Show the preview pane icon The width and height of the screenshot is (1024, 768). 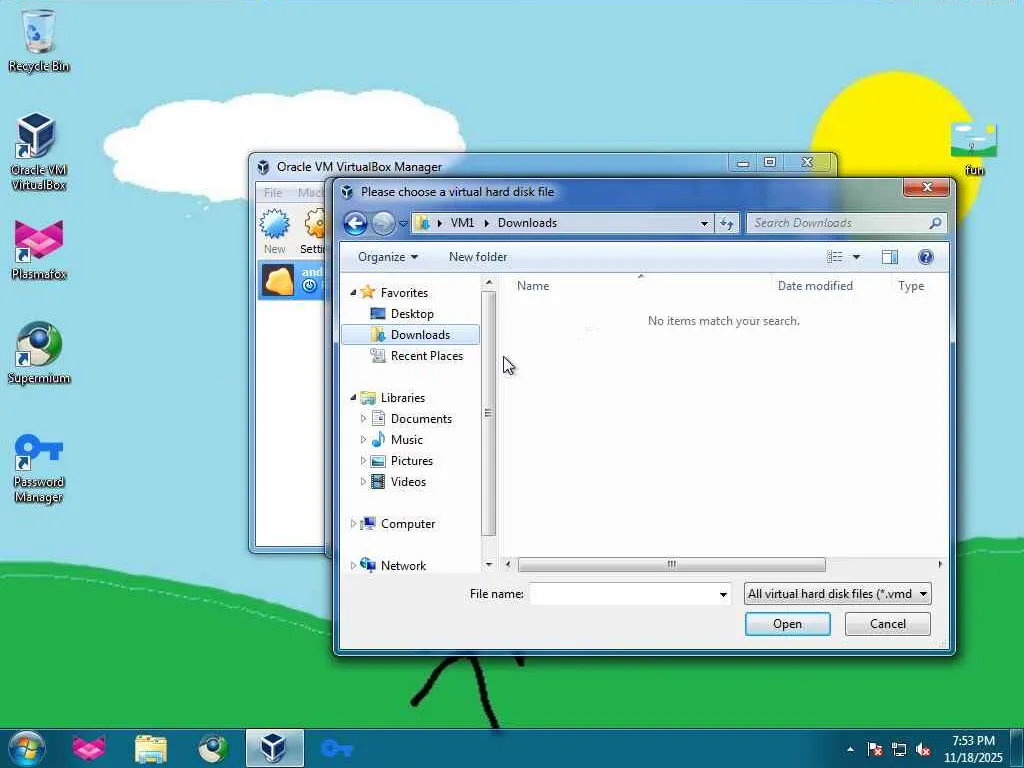pyautogui.click(x=889, y=257)
